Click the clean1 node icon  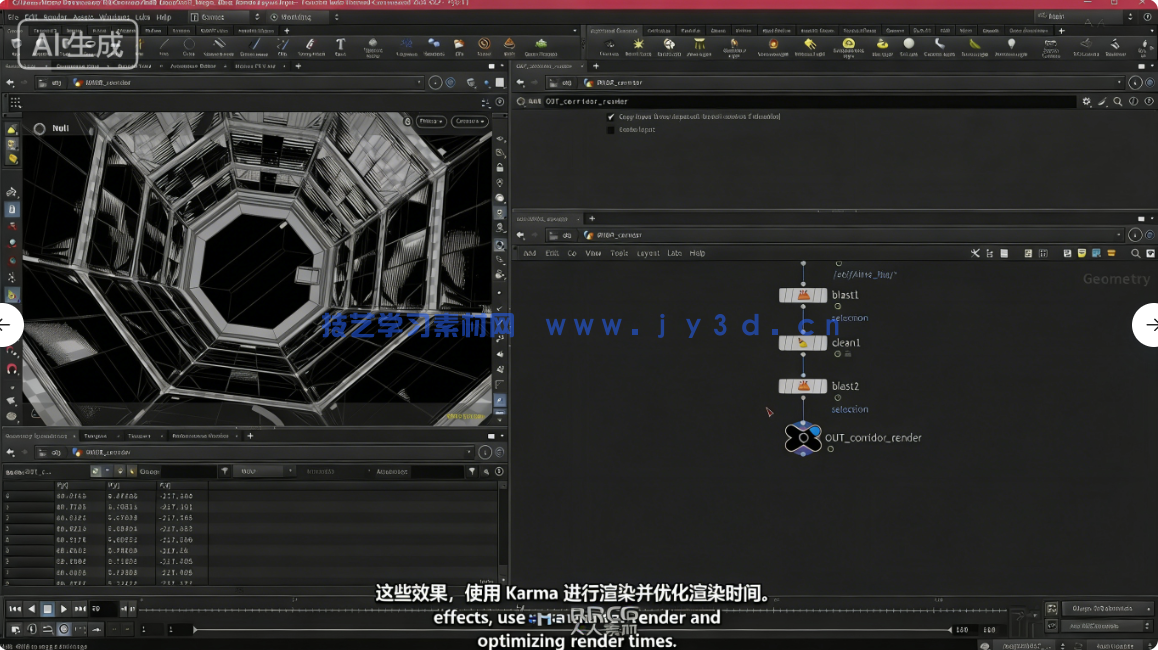pyautogui.click(x=802, y=343)
